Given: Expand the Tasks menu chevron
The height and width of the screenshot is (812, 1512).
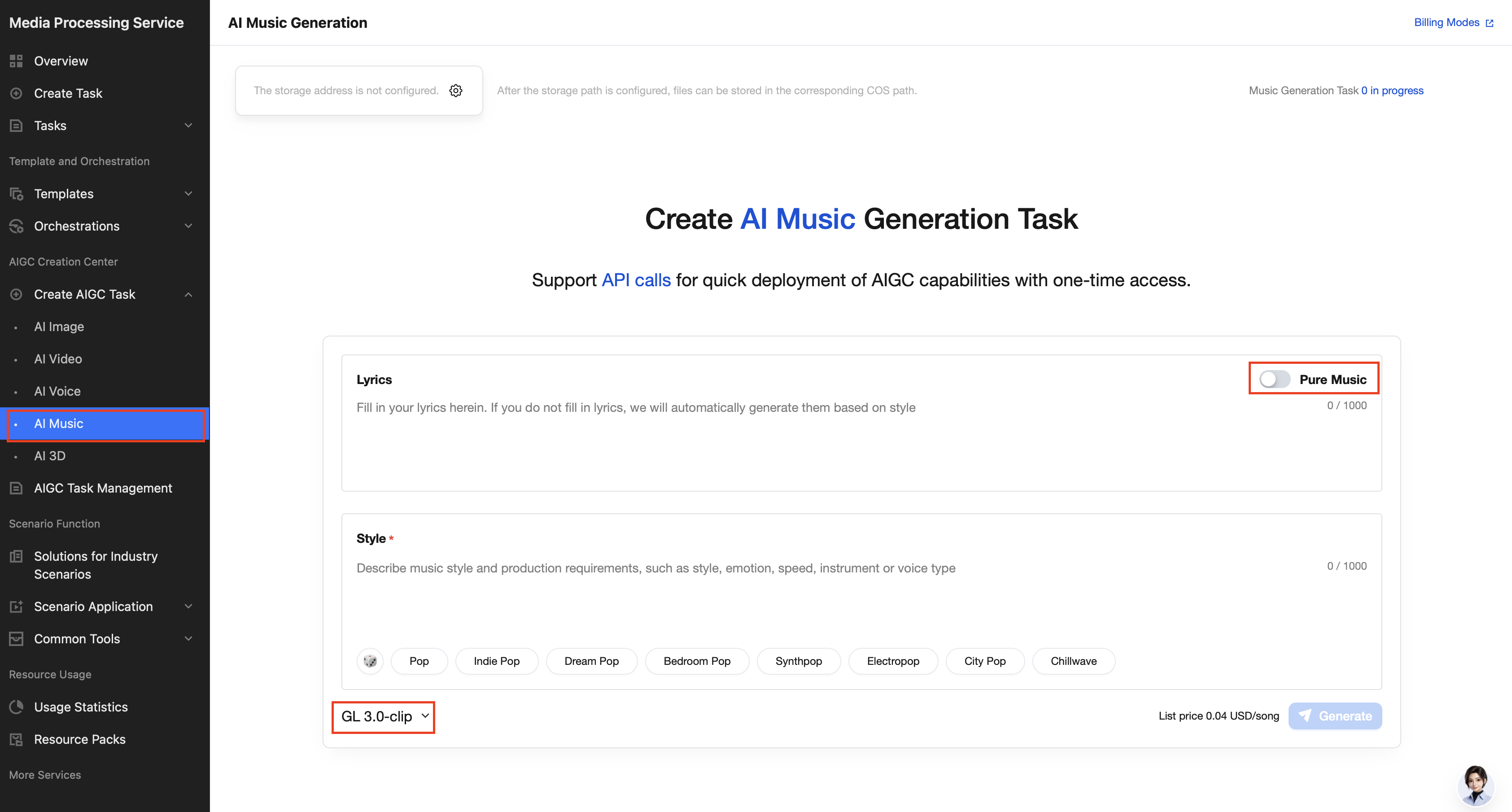Looking at the screenshot, I should click(188, 126).
